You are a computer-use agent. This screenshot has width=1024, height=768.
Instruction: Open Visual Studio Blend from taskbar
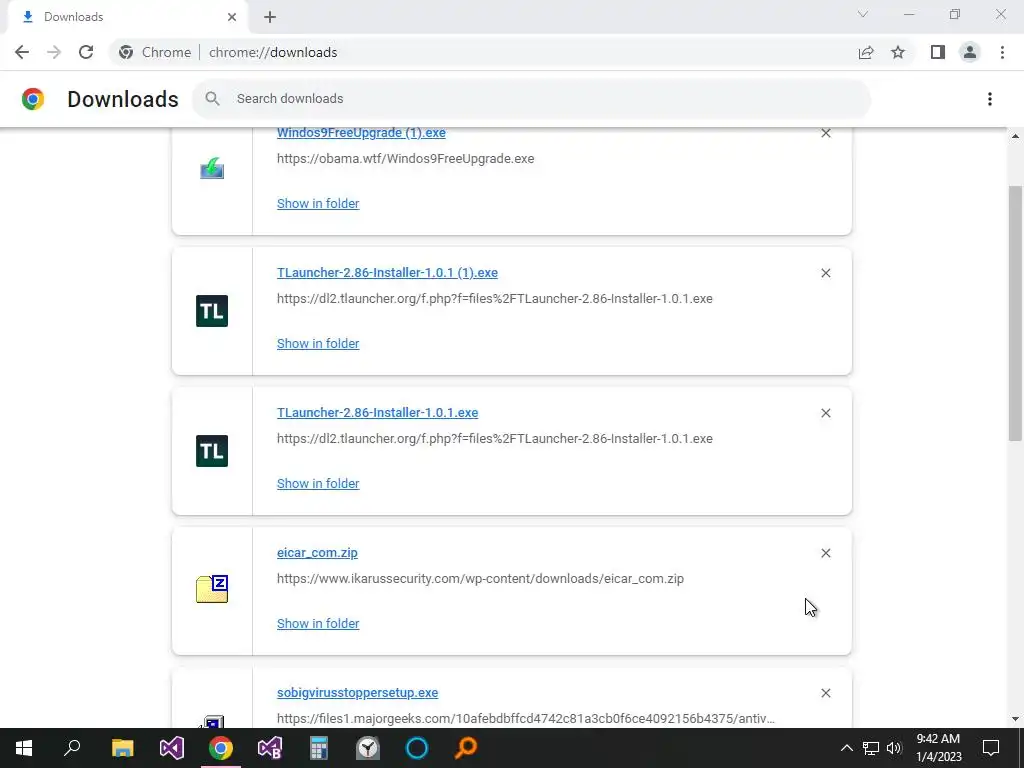[x=270, y=748]
